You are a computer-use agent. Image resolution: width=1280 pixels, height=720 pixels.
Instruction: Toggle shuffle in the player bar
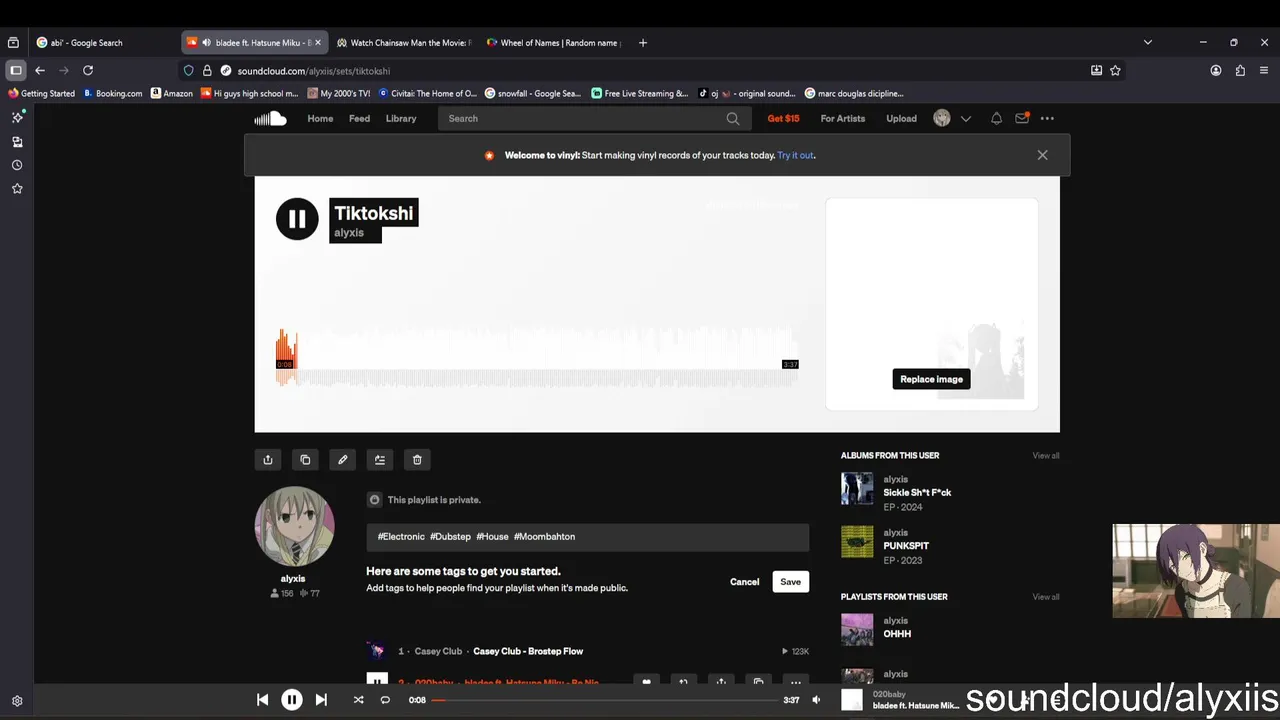(x=358, y=700)
